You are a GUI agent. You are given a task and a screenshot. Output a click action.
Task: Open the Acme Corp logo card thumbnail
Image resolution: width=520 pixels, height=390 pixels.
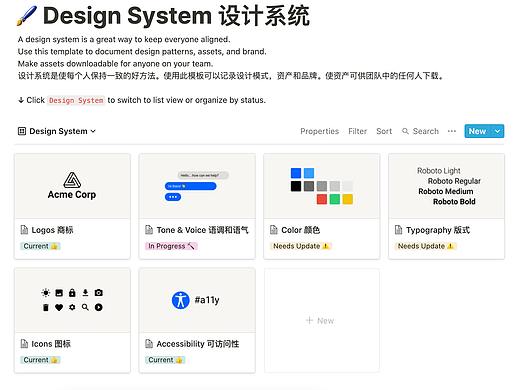pyautogui.click(x=72, y=186)
